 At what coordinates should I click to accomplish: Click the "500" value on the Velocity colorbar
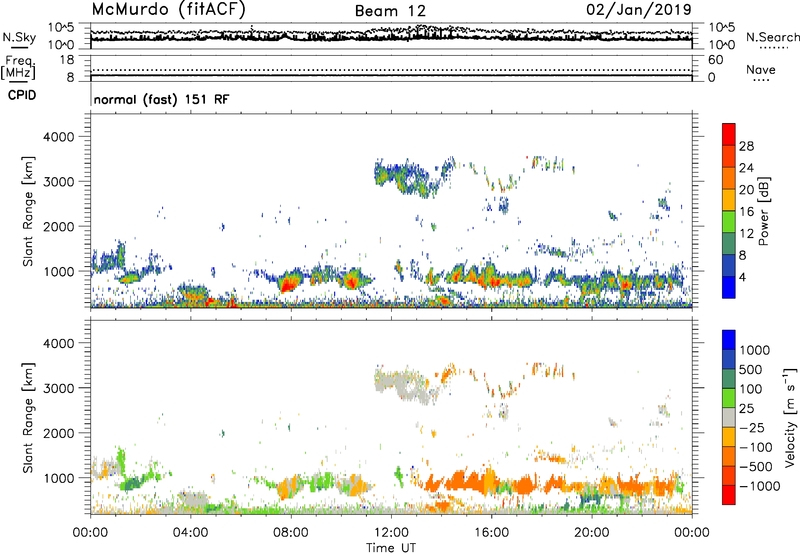[x=751, y=370]
